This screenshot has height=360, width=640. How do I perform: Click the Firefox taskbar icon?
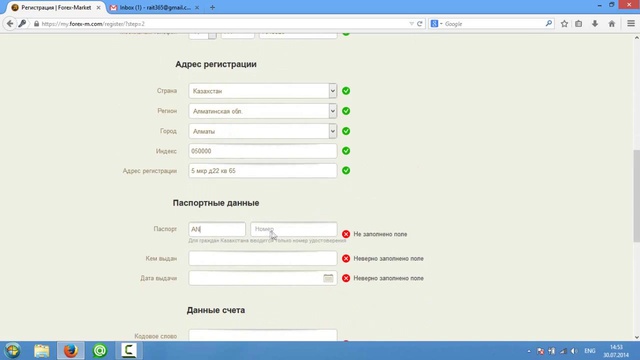click(x=71, y=351)
